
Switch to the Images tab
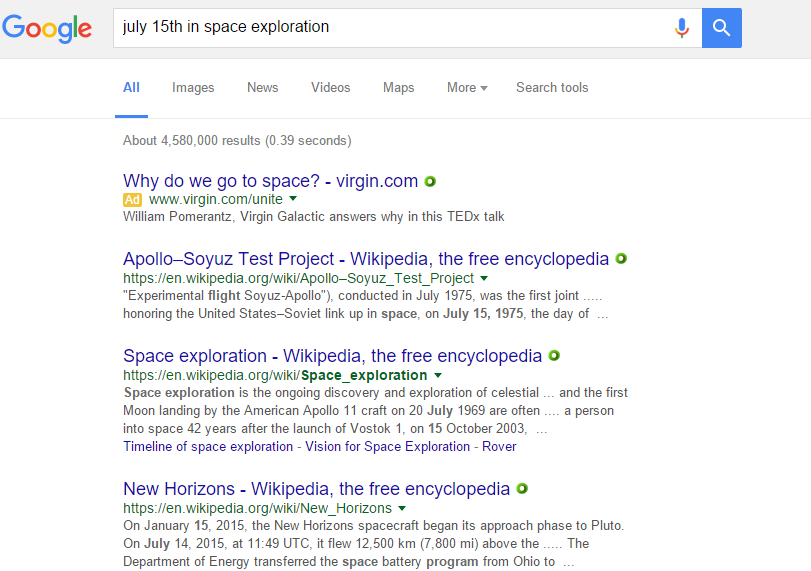(193, 88)
